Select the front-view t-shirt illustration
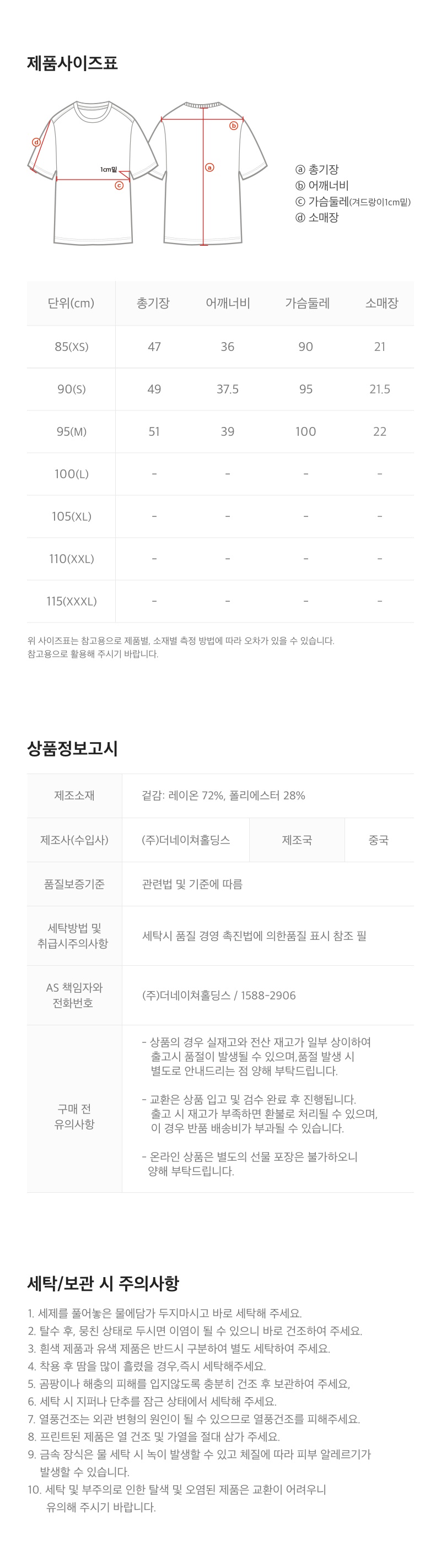Screen dimensions: 441x1568 click(x=93, y=173)
